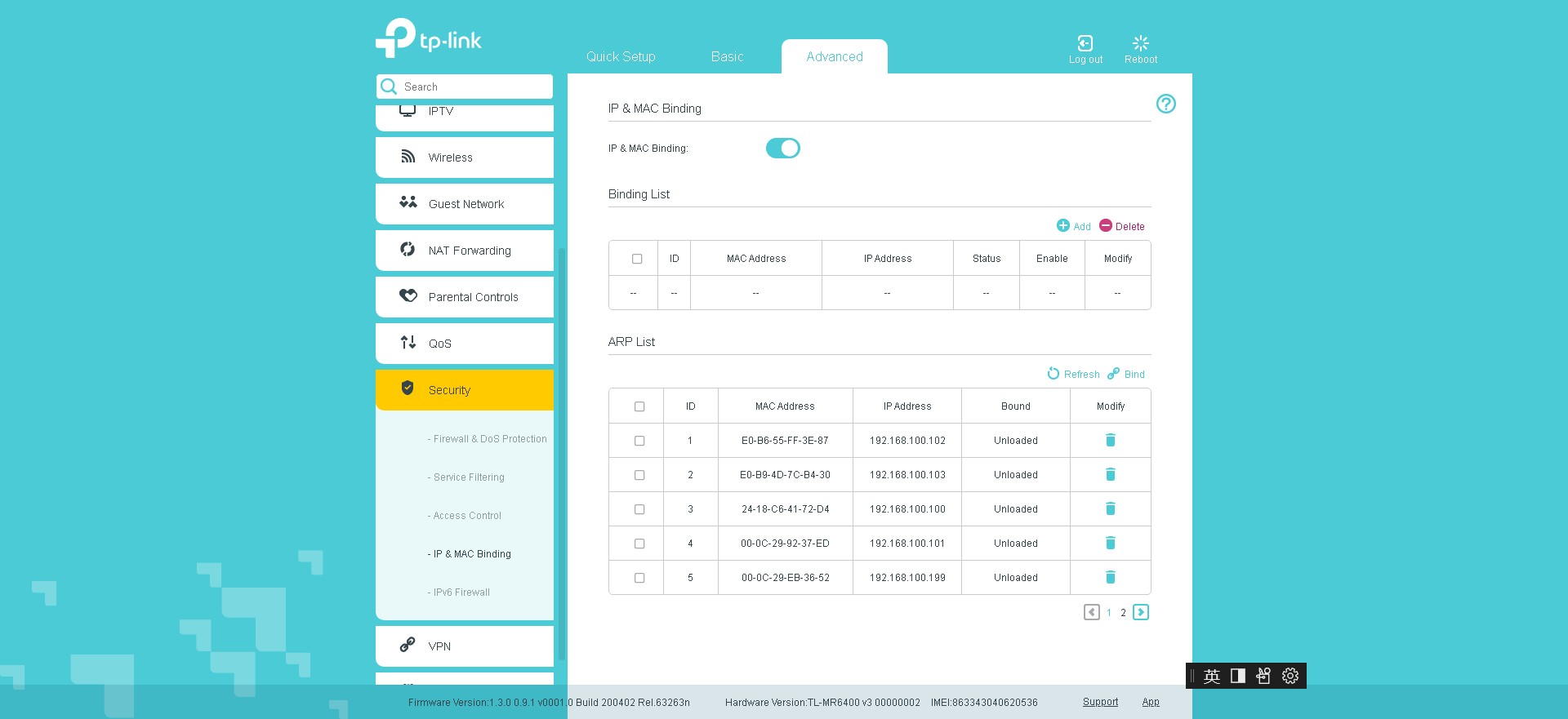The image size is (1568, 719).
Task: Expand the QoS menu section
Action: point(465,344)
